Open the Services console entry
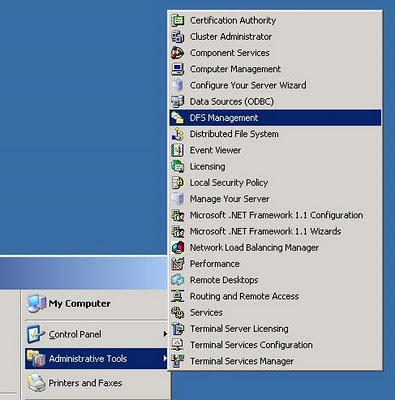 click(275, 312)
